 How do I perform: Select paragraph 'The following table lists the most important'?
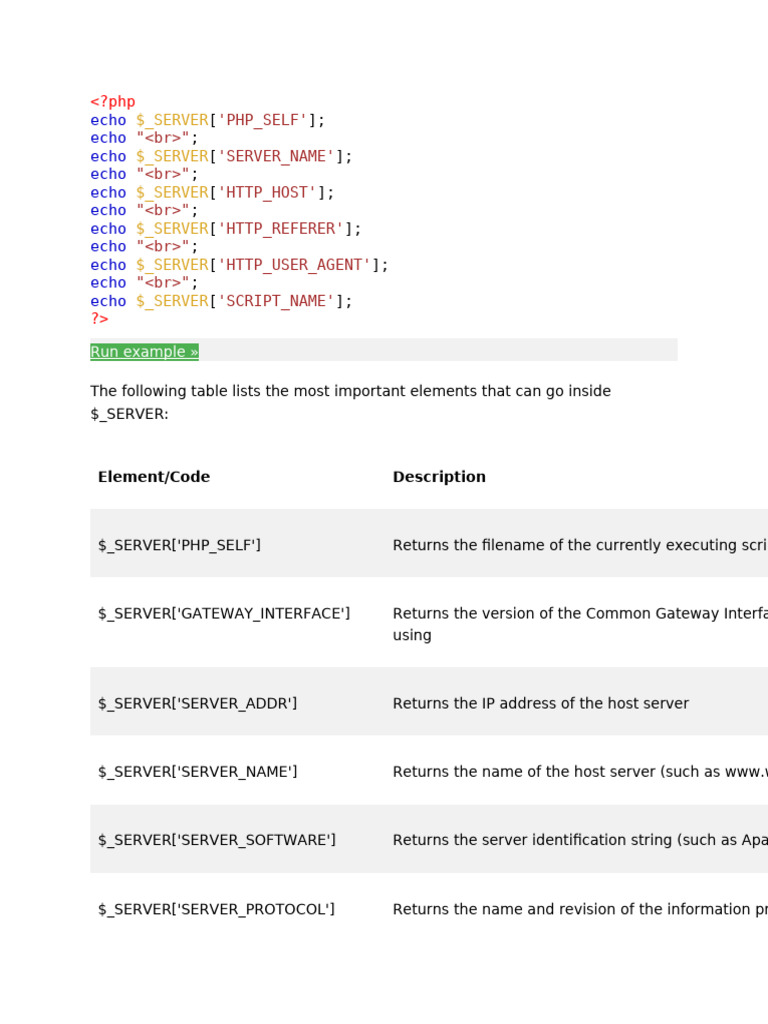coord(351,402)
